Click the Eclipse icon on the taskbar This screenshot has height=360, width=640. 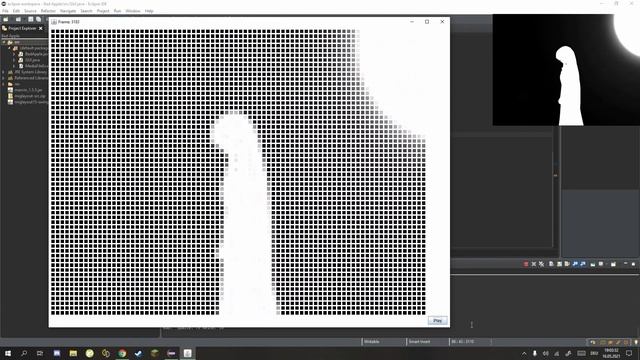click(x=171, y=353)
